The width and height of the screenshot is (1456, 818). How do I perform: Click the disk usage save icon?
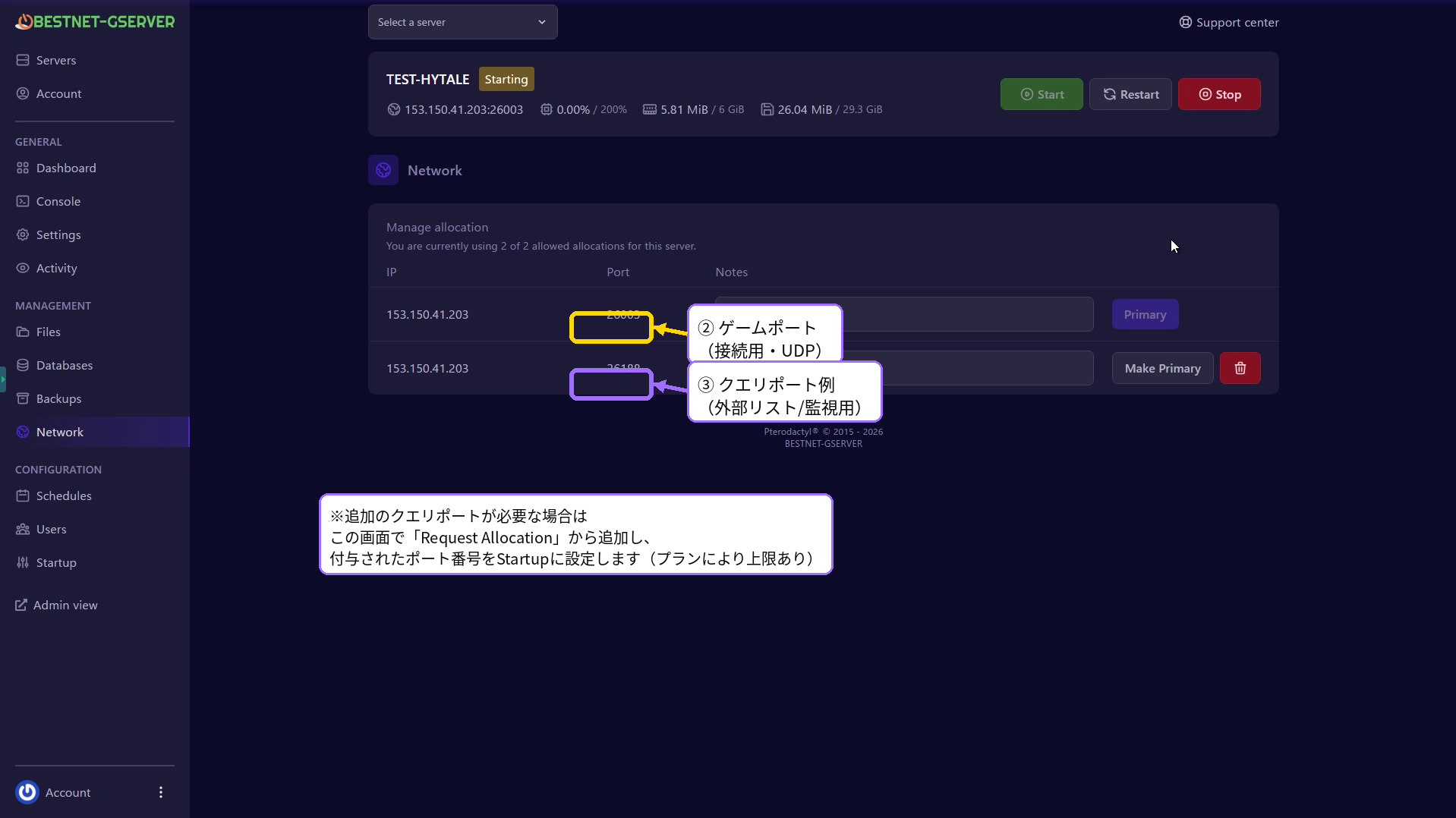[x=767, y=109]
